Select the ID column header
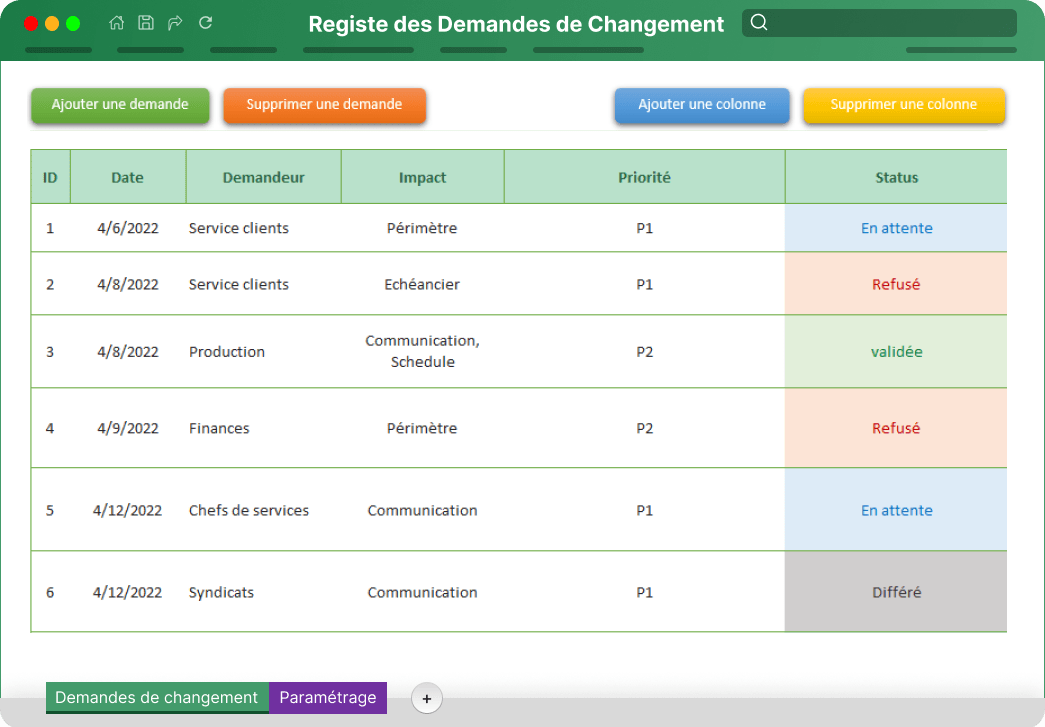The image size is (1045, 727). point(50,177)
